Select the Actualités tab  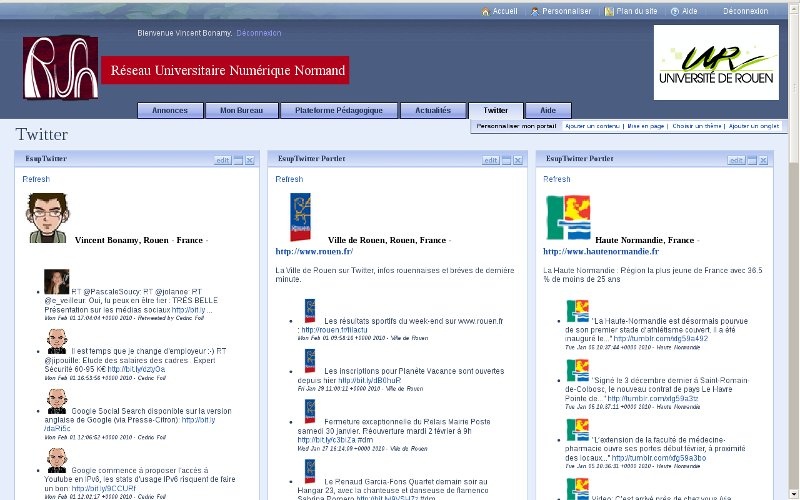pos(433,111)
